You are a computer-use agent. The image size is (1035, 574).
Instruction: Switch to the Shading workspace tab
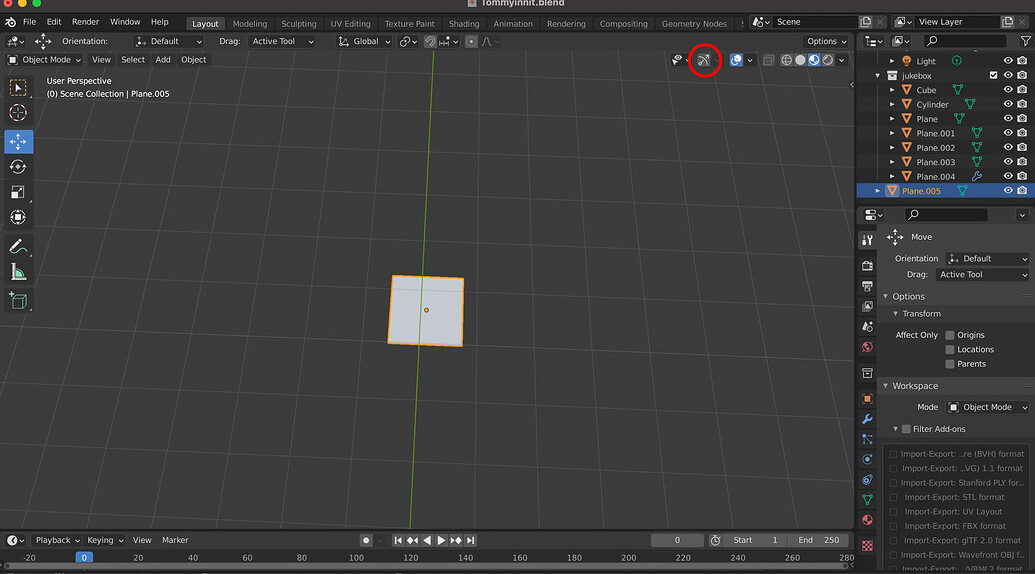tap(464, 24)
